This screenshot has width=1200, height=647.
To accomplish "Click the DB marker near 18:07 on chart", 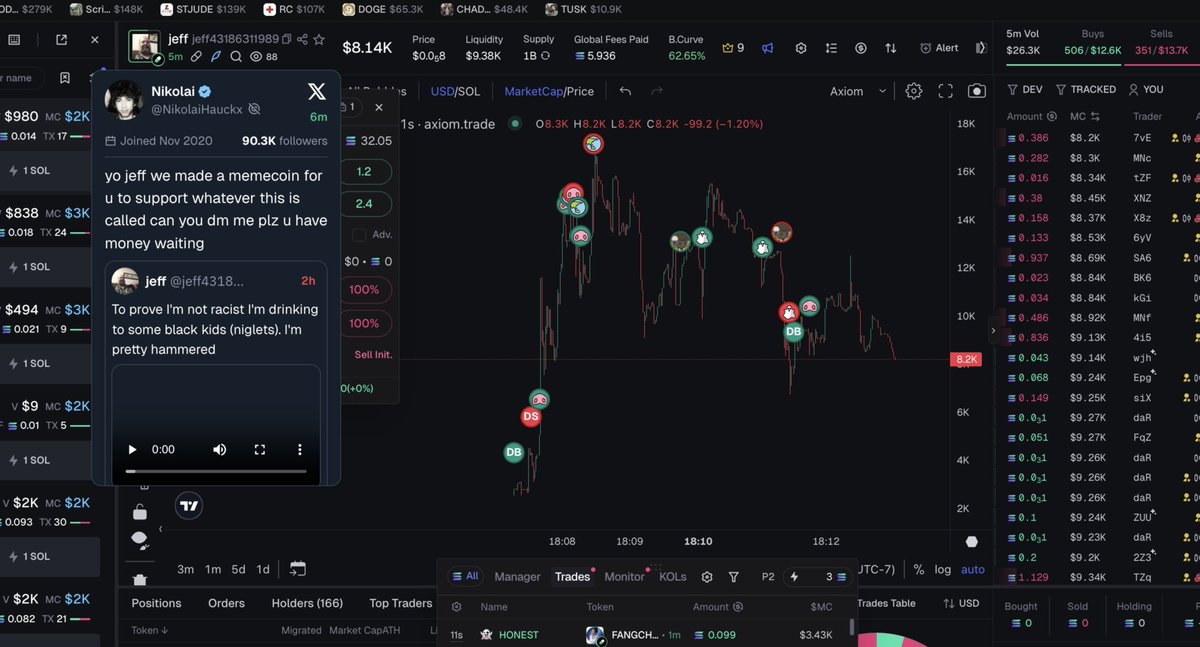I will [x=514, y=453].
